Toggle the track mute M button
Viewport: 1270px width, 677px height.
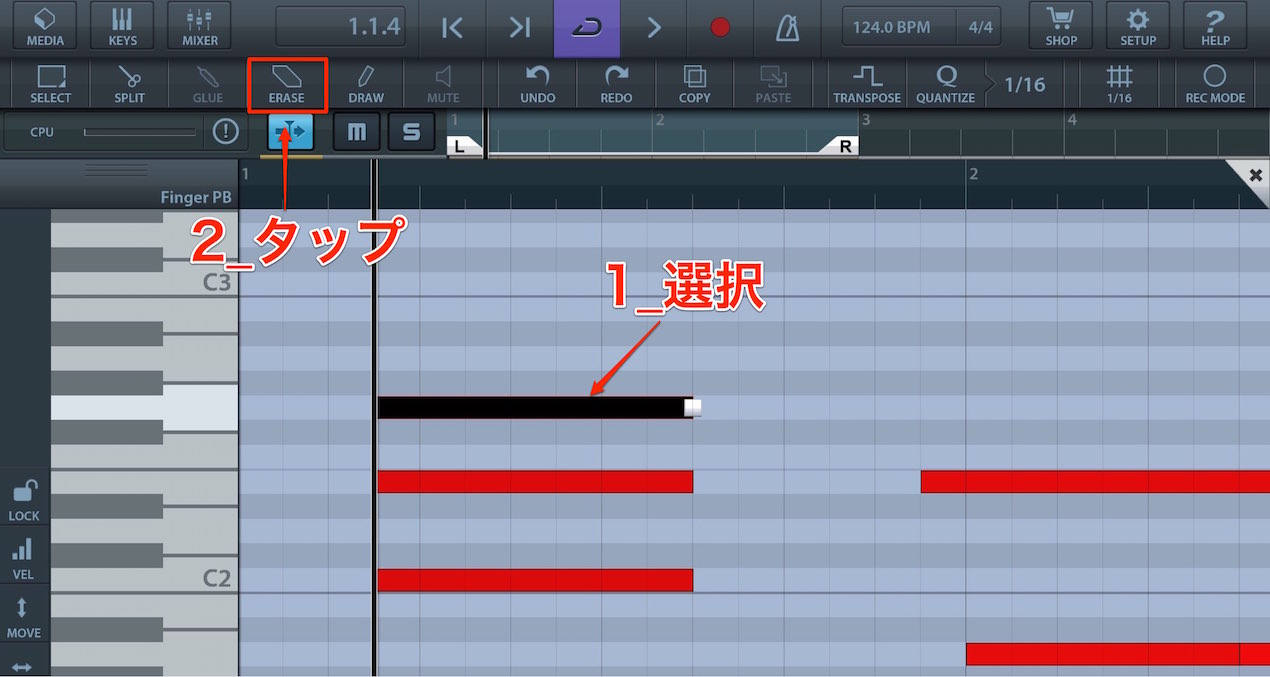[356, 132]
